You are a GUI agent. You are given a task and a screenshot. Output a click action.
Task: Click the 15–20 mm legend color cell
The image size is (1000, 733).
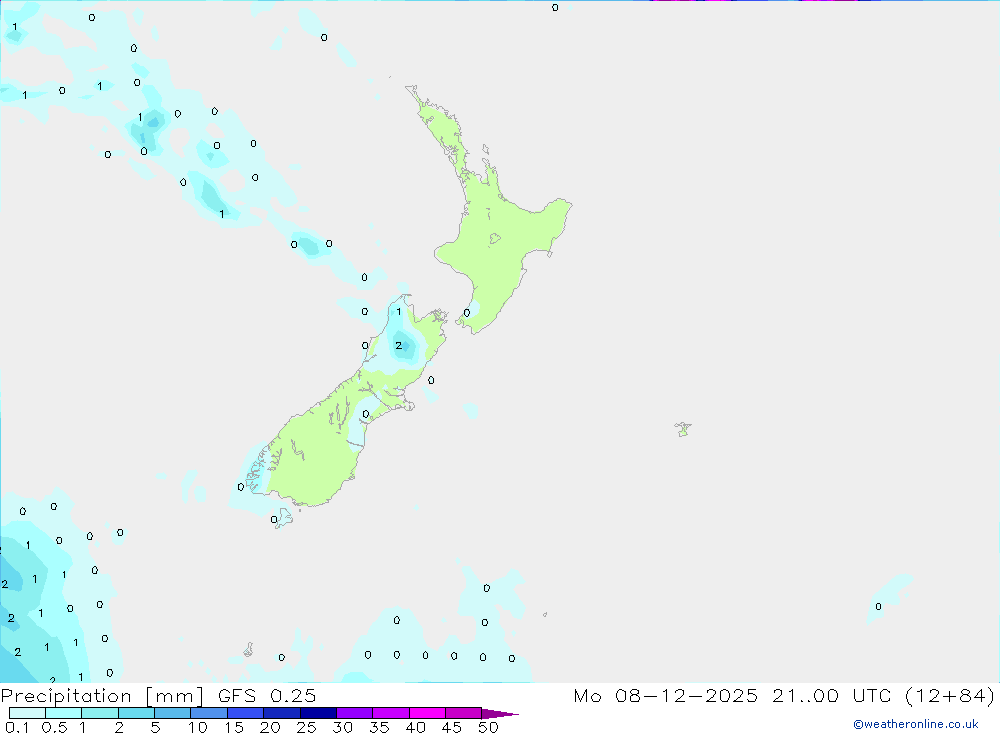point(246,713)
